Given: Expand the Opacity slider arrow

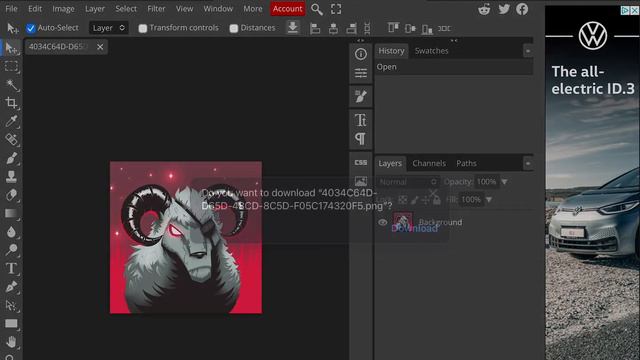Looking at the screenshot, I should click(504, 182).
